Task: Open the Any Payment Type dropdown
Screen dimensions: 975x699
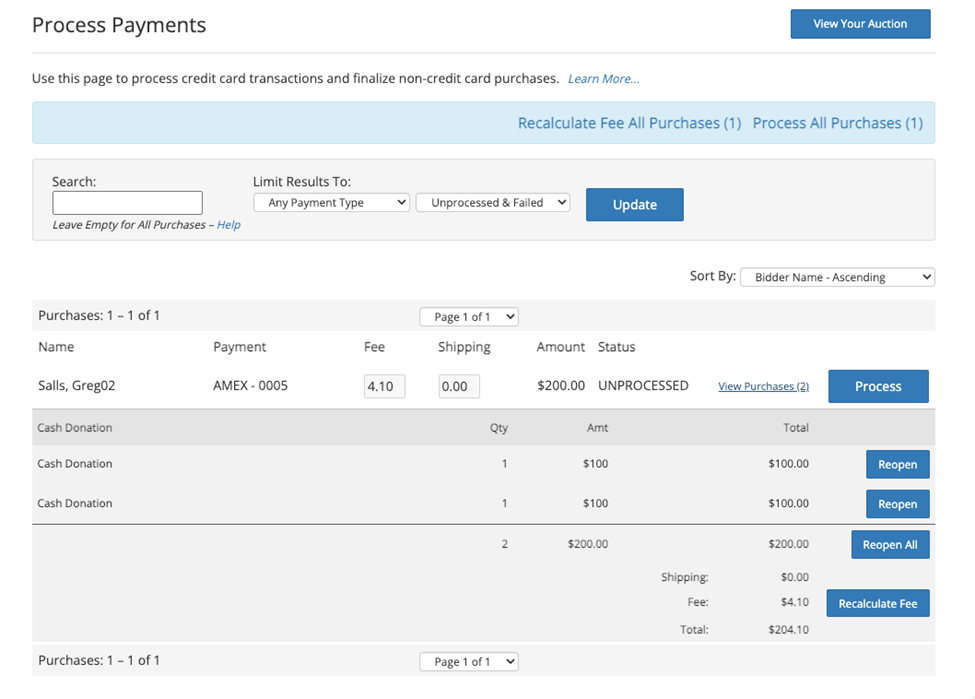Action: [x=331, y=203]
